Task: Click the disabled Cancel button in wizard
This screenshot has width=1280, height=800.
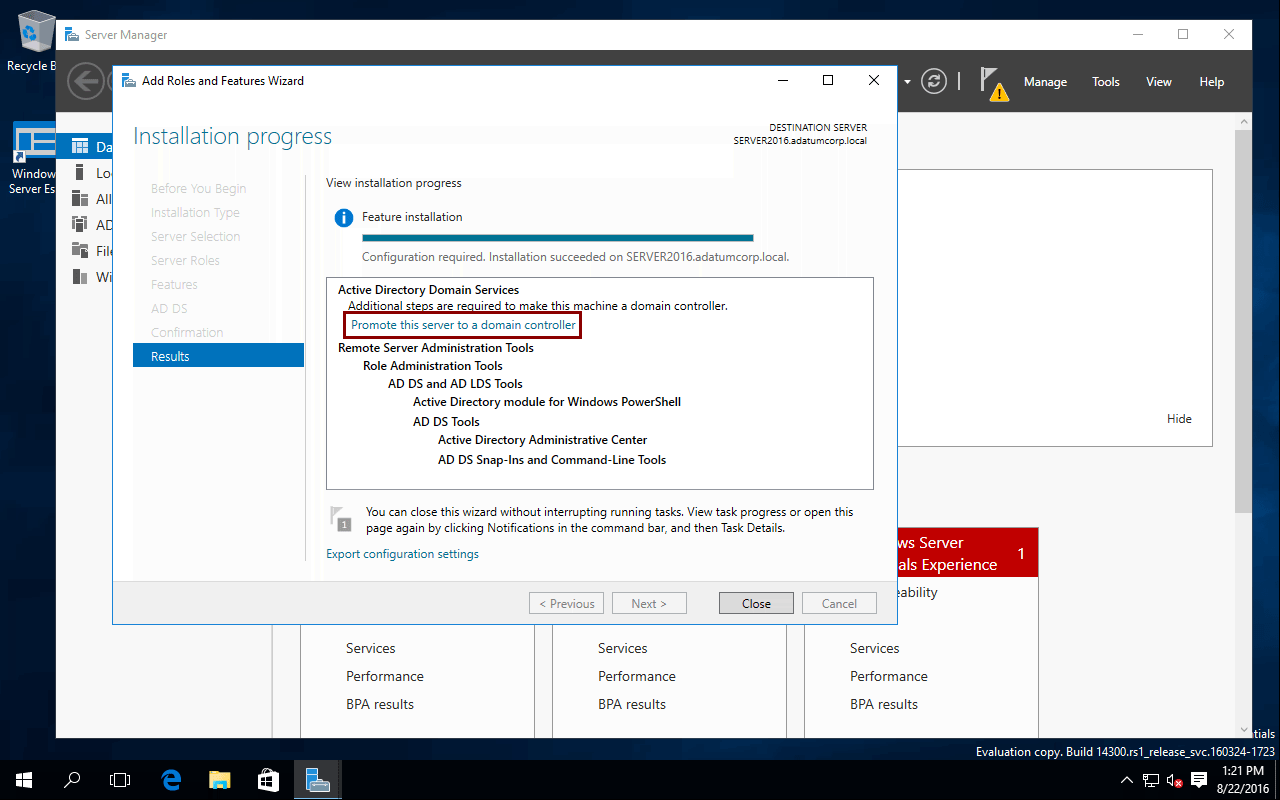Action: click(x=839, y=603)
